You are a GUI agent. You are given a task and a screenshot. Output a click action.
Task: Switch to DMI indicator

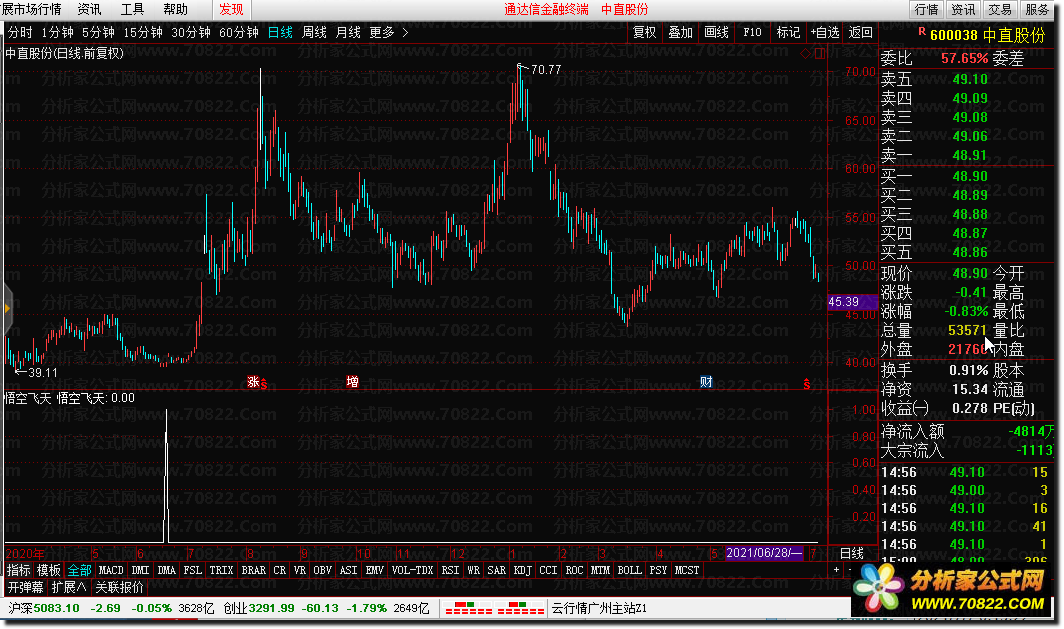[x=140, y=570]
